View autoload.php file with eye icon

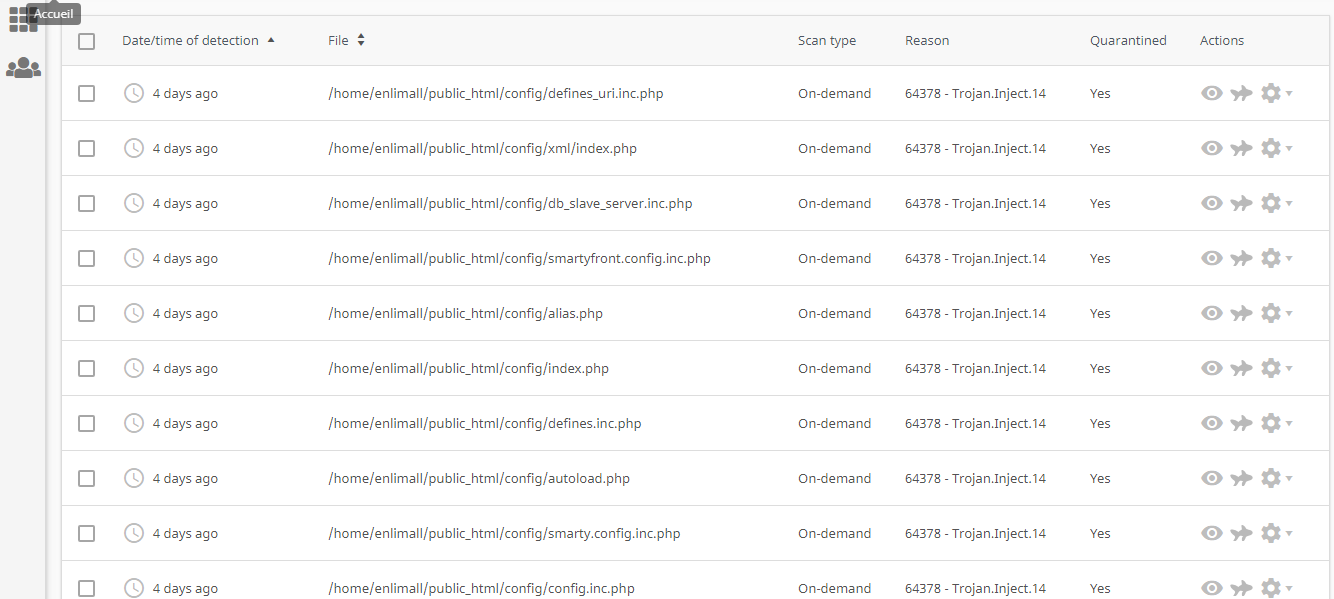(1212, 478)
